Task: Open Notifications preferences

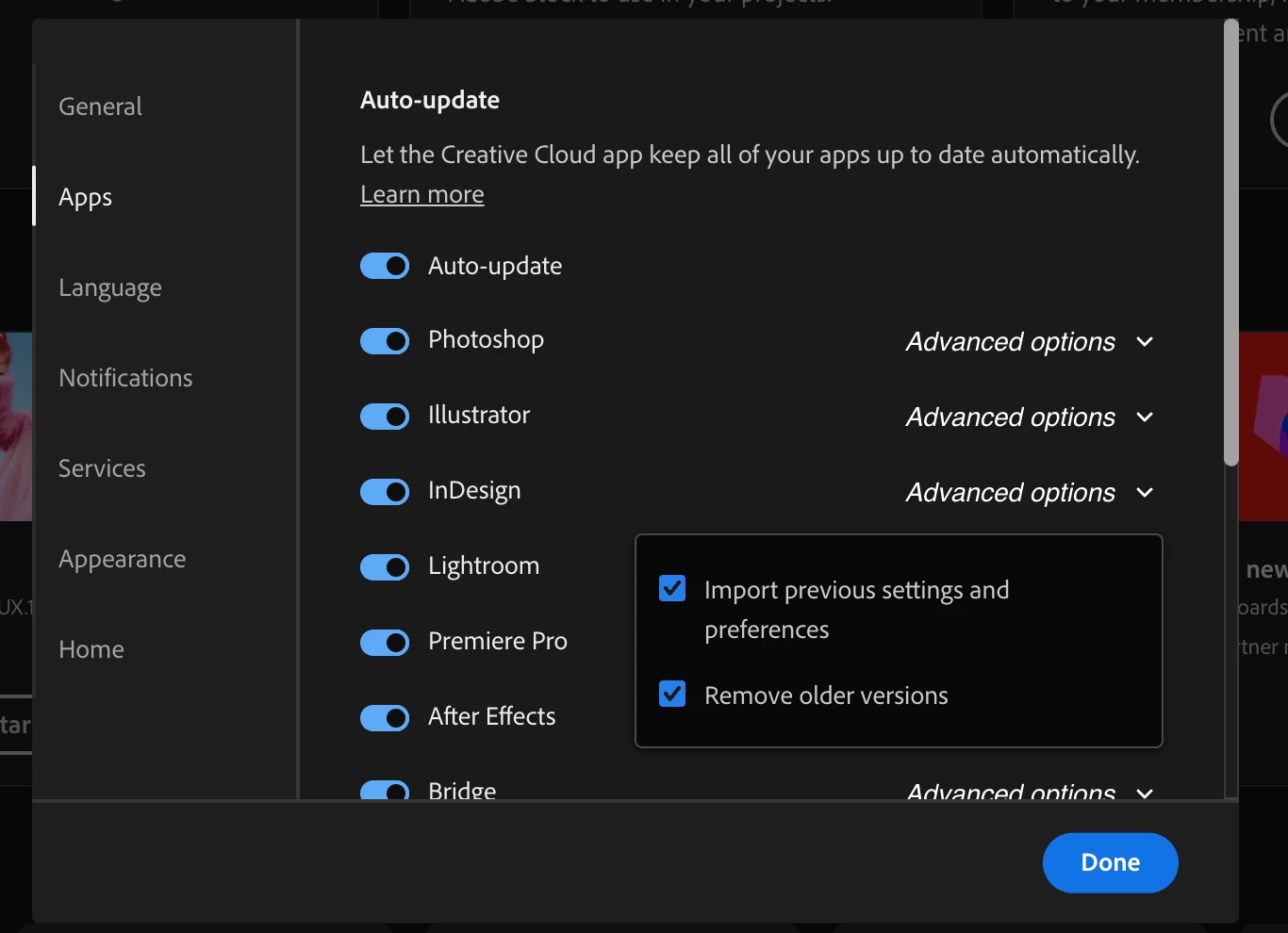Action: click(125, 378)
